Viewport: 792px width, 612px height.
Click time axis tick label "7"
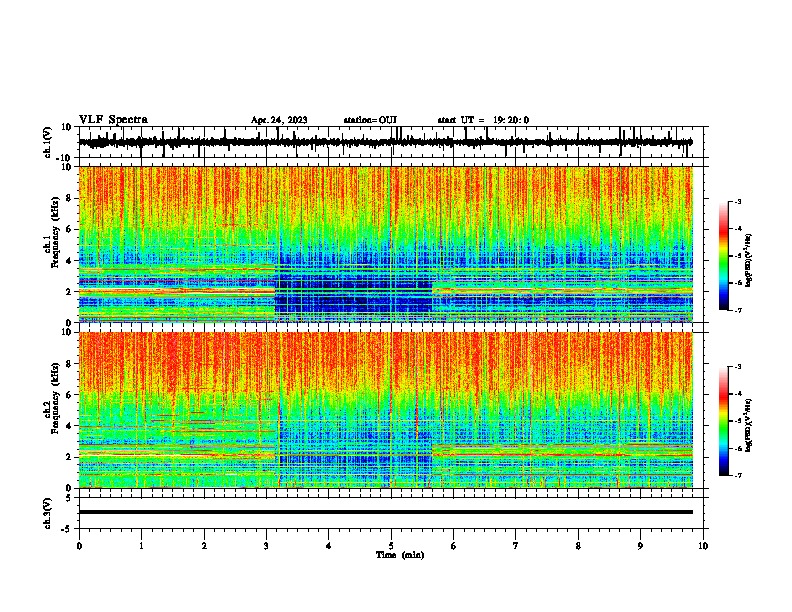click(516, 546)
